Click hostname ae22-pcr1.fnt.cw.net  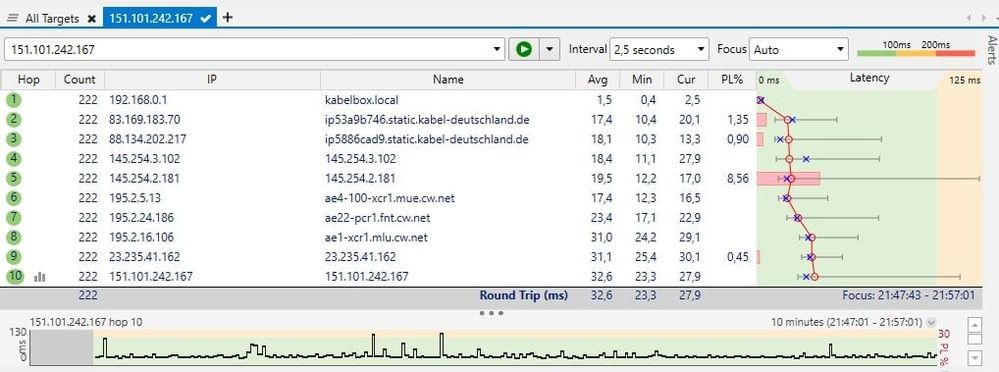click(x=377, y=218)
